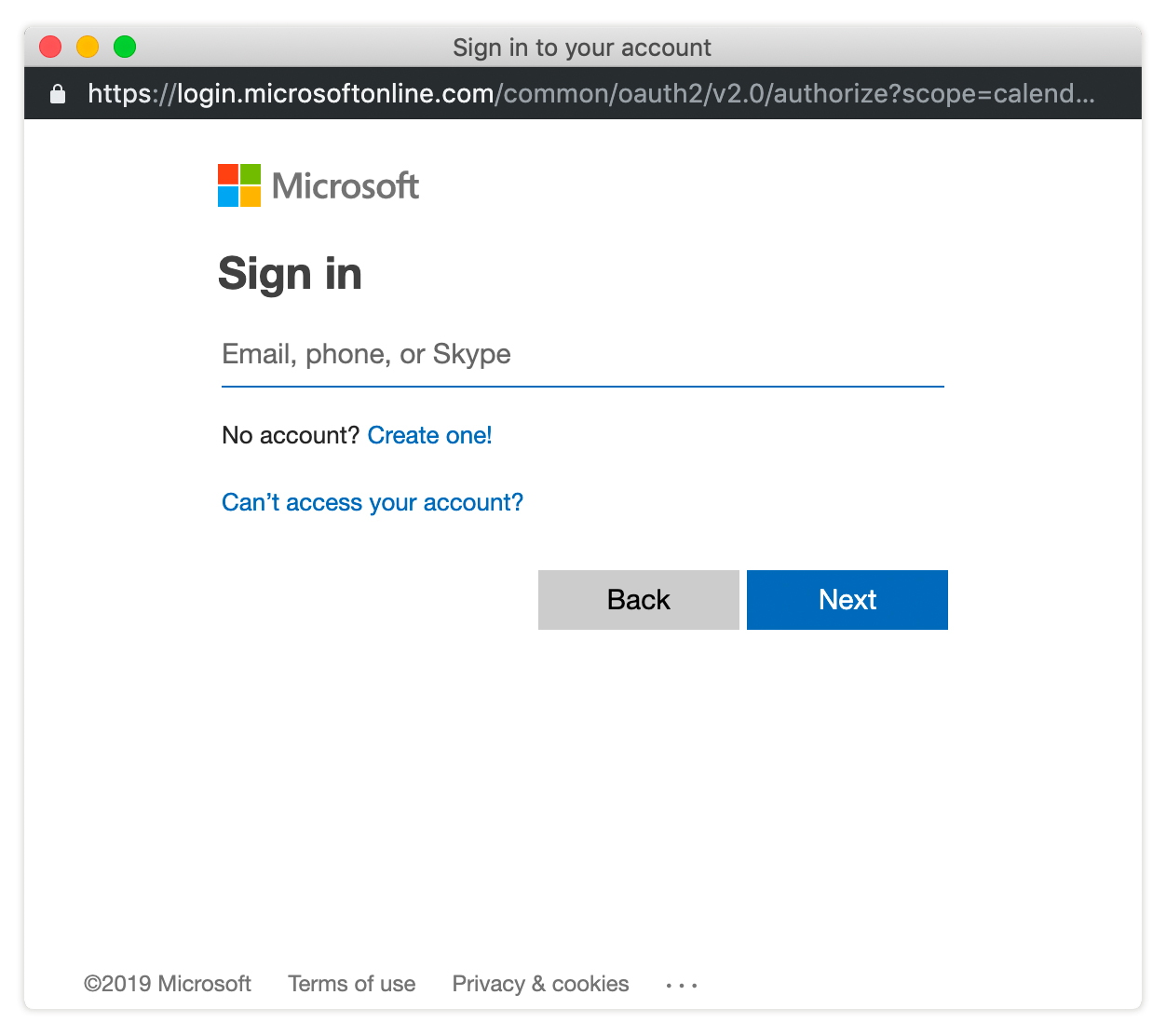The image size is (1166, 1036).
Task: Click the ©2019 Microsoft footer text
Action: (x=168, y=984)
